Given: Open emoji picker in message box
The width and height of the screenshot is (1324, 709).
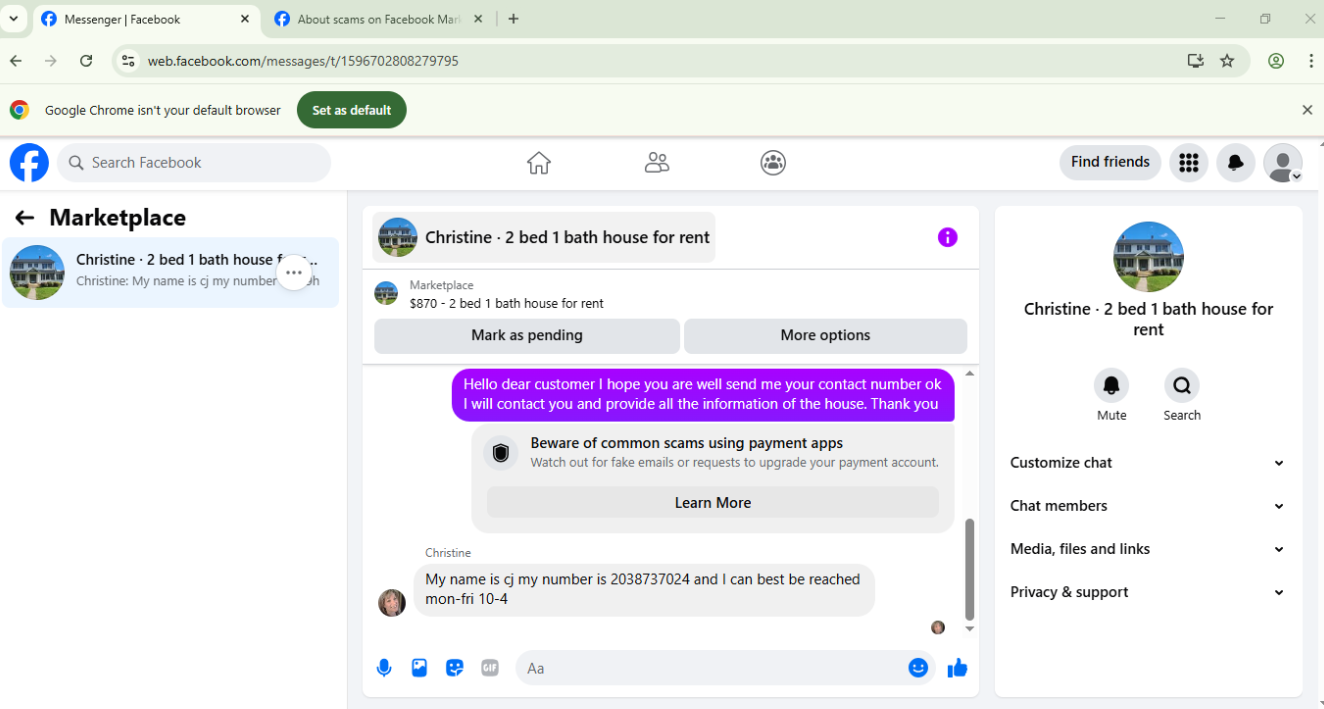Looking at the screenshot, I should click(x=918, y=668).
